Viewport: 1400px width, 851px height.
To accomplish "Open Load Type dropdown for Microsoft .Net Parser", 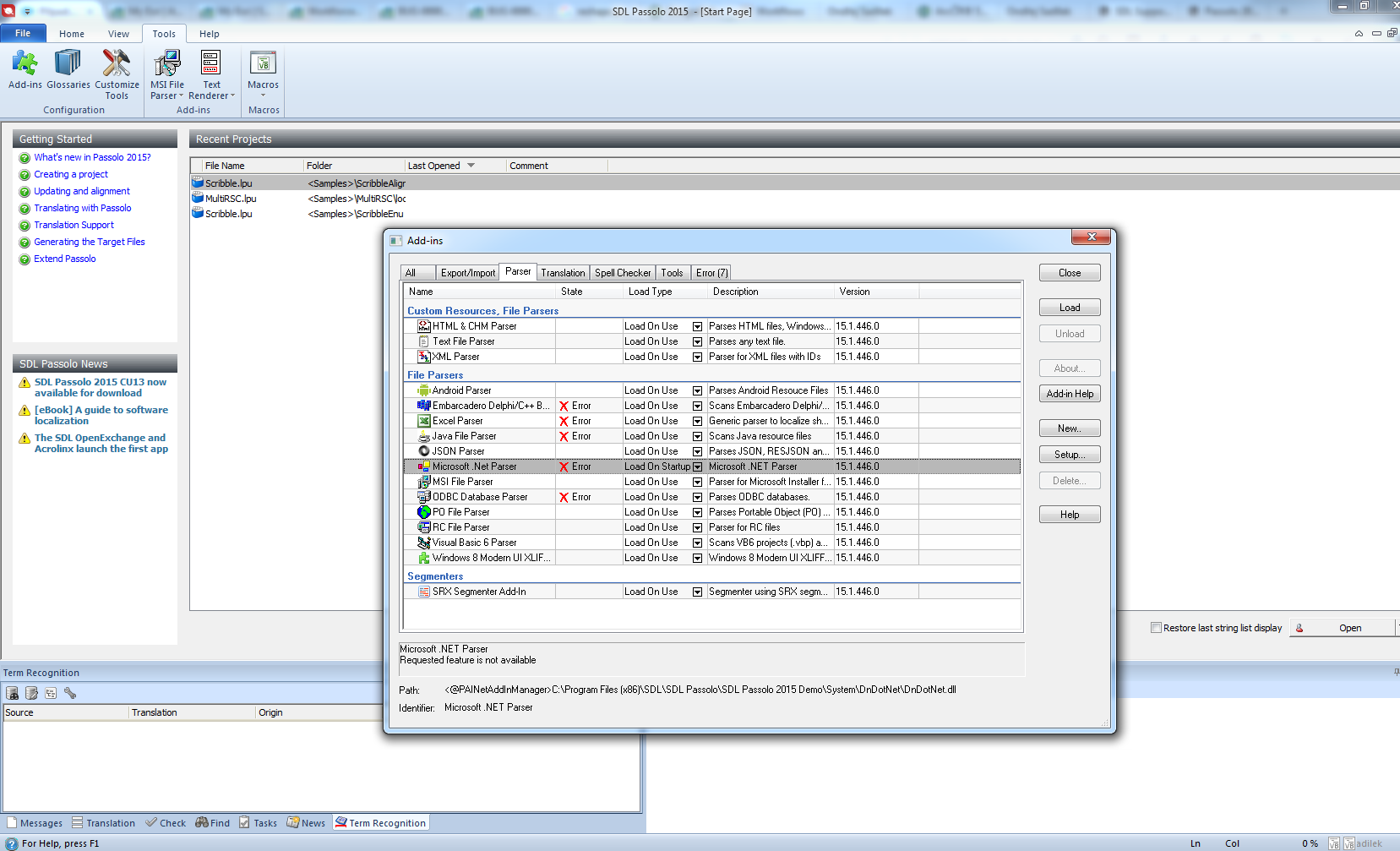I will click(698, 466).
